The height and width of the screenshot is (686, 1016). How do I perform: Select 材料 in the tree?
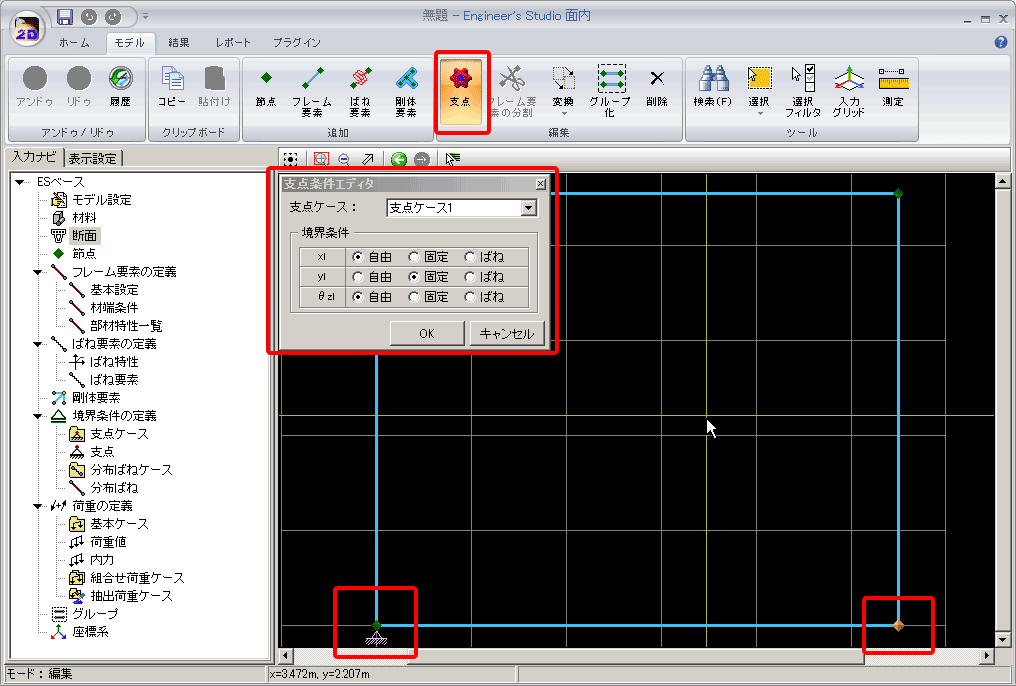84,218
